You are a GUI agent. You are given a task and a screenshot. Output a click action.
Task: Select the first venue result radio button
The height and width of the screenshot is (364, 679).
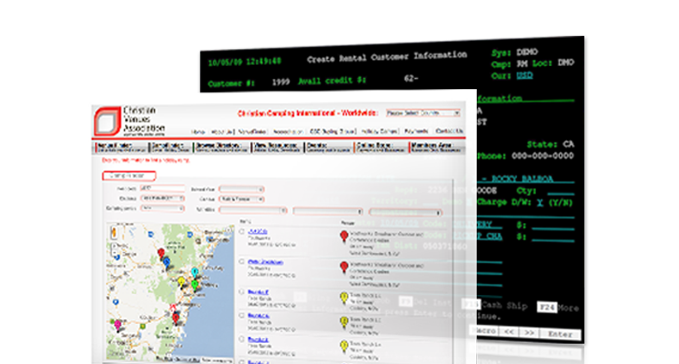[x=242, y=232]
